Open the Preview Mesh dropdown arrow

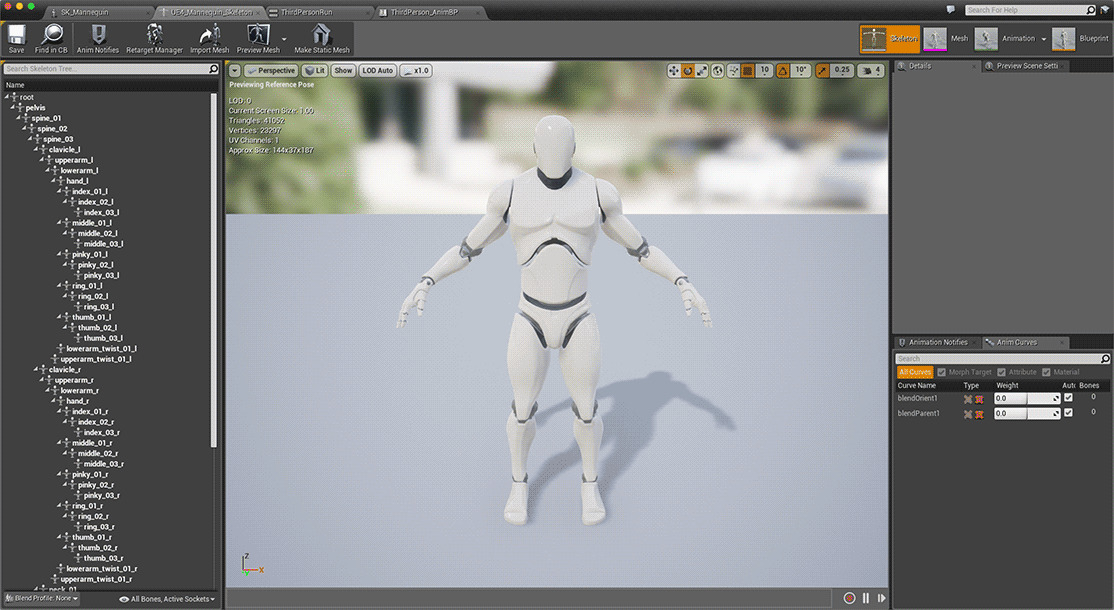[x=286, y=40]
